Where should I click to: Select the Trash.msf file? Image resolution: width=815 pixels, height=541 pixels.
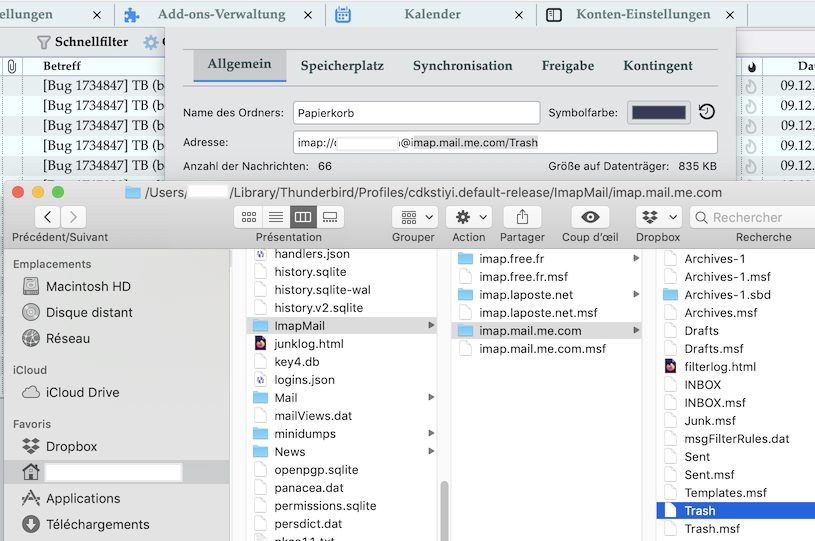point(712,529)
